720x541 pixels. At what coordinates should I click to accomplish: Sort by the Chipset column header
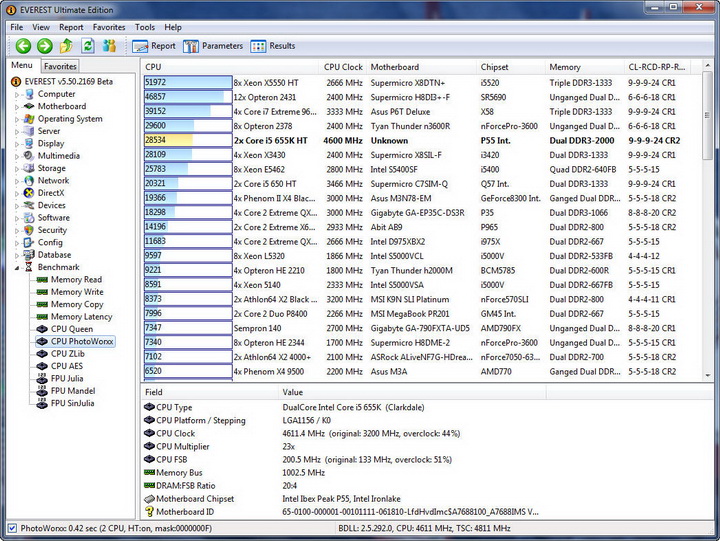(x=511, y=67)
